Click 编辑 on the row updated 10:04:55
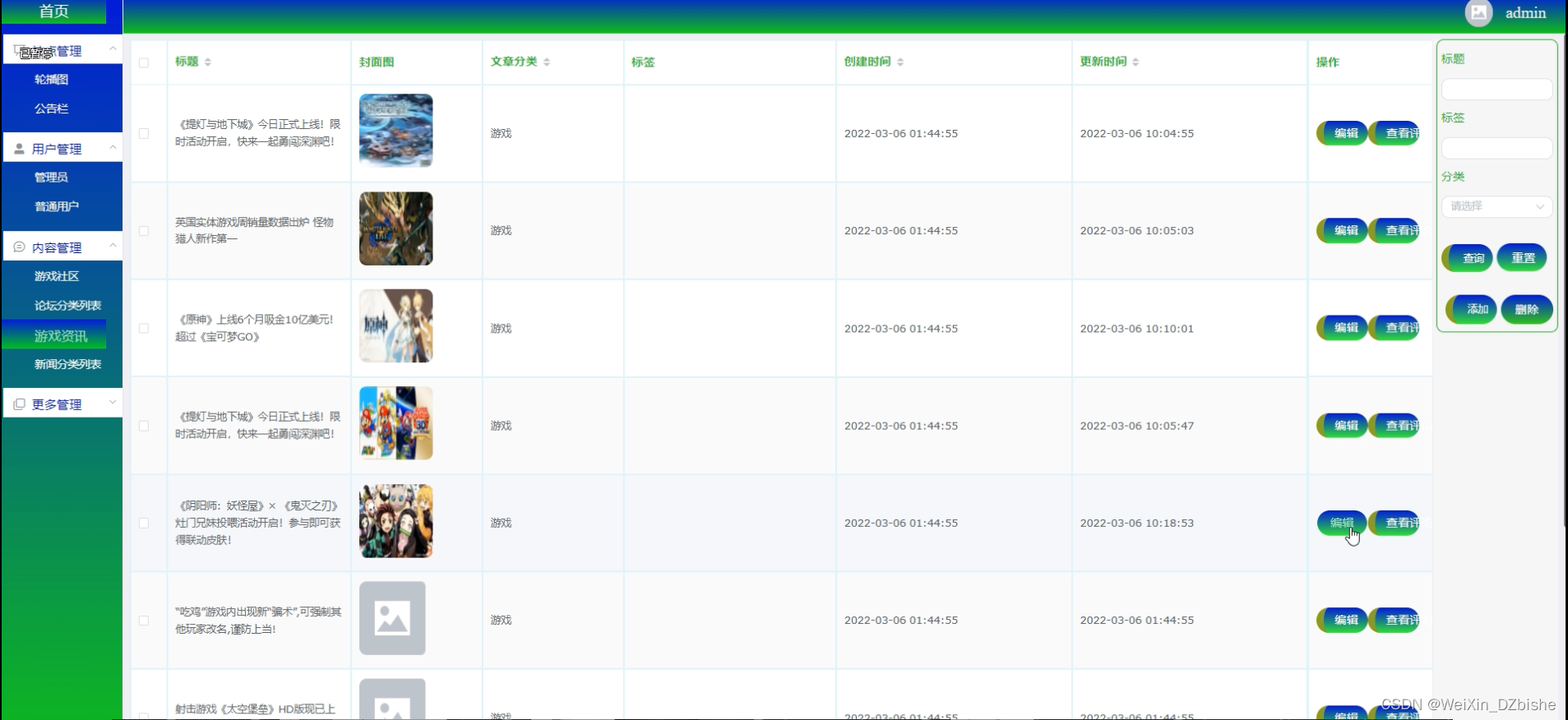The height and width of the screenshot is (720, 1568). point(1342,133)
